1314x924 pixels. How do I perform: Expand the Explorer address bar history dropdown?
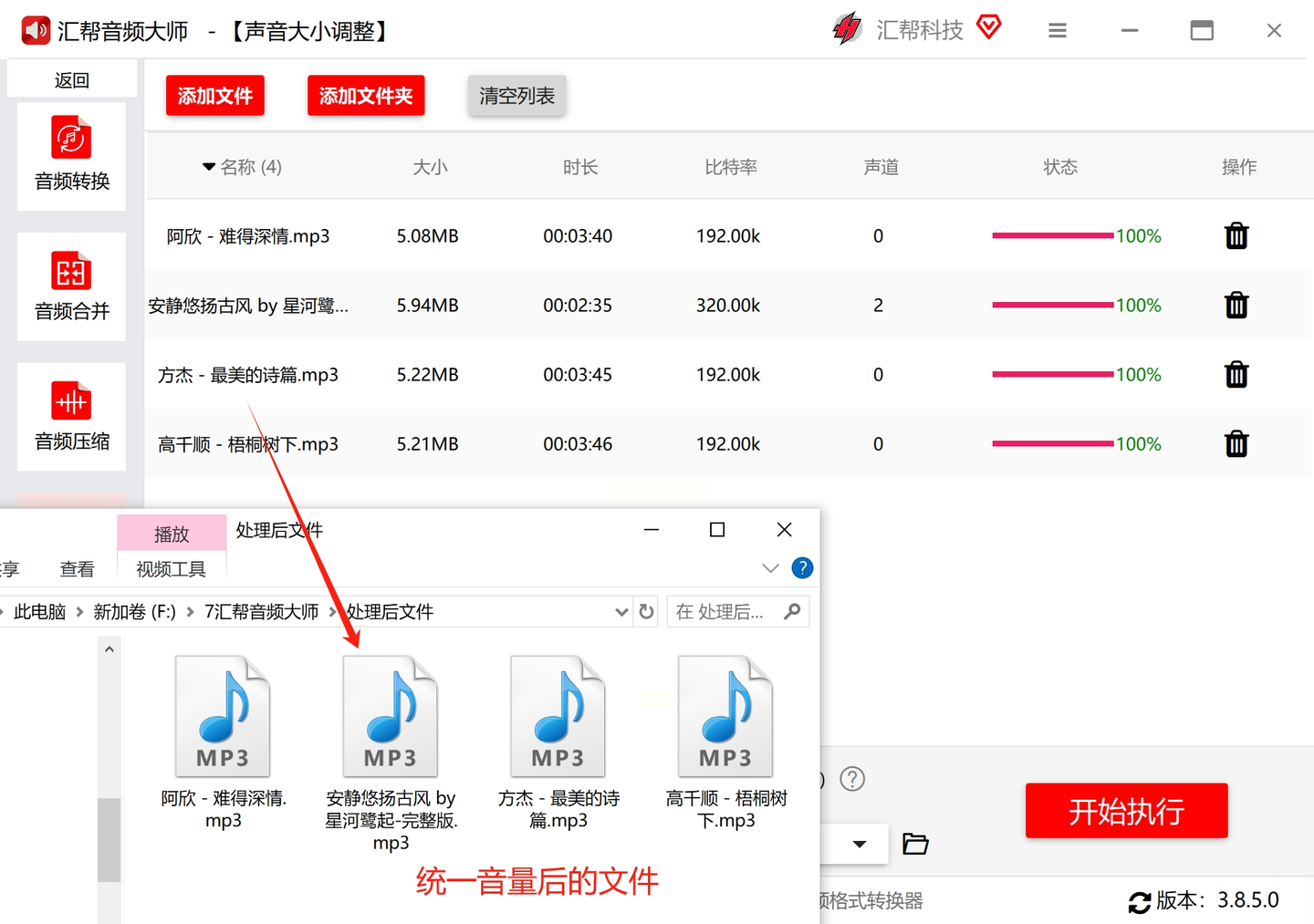621,611
